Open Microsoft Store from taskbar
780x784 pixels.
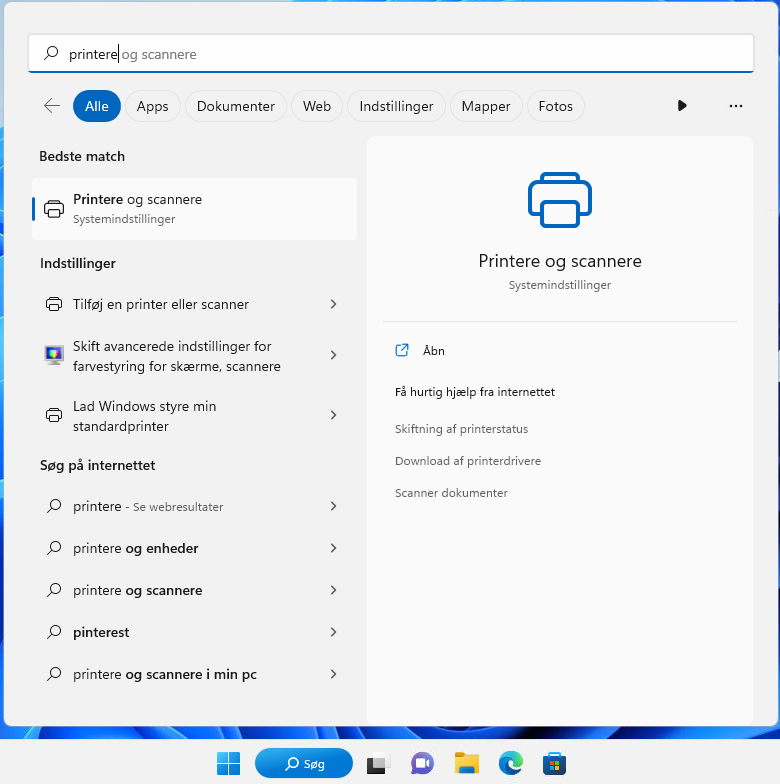pyautogui.click(x=554, y=764)
